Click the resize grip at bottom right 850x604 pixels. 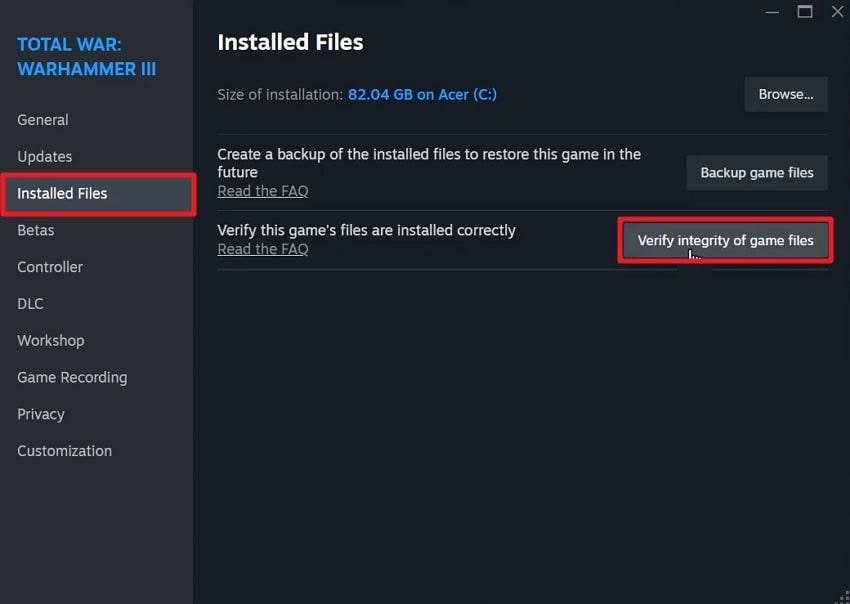841,594
